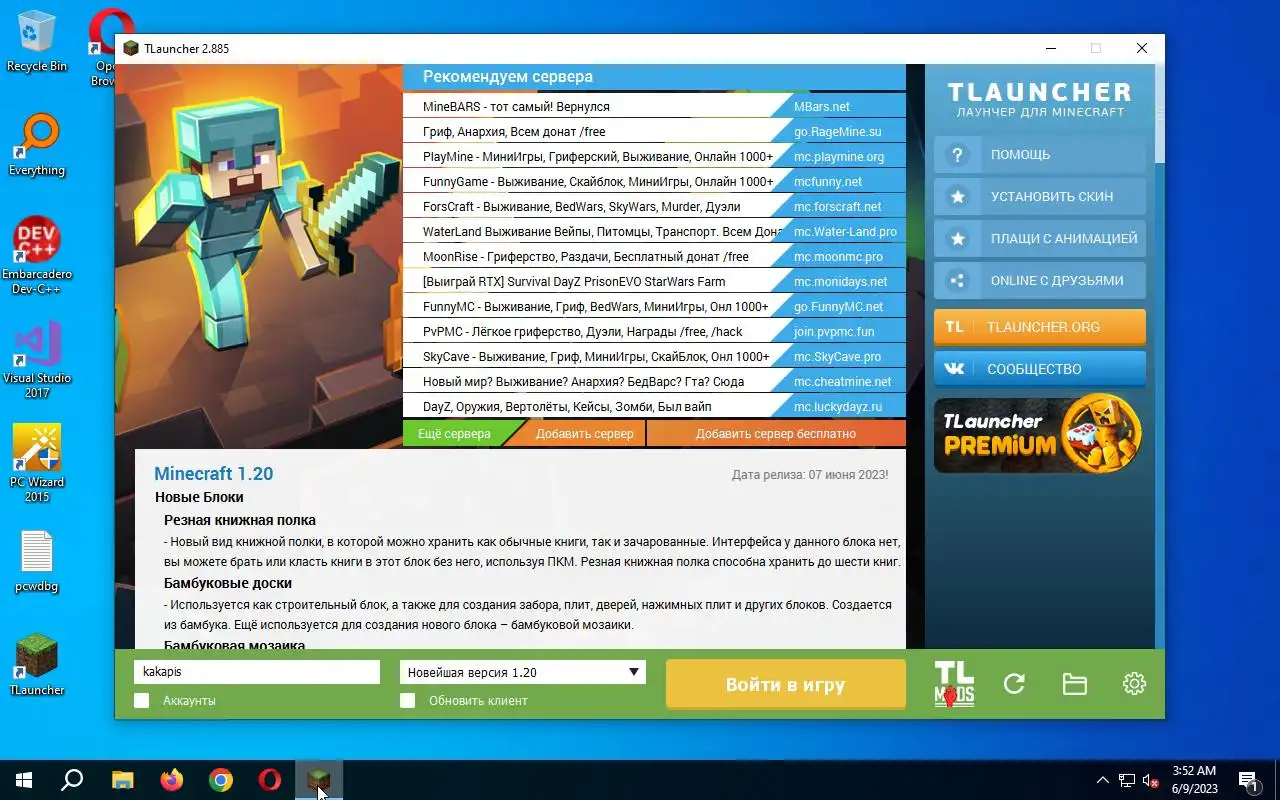Viewport: 1280px width, 800px height.
Task: Click the TL logo on TLAUNCHER.ORG button
Action: click(x=955, y=327)
